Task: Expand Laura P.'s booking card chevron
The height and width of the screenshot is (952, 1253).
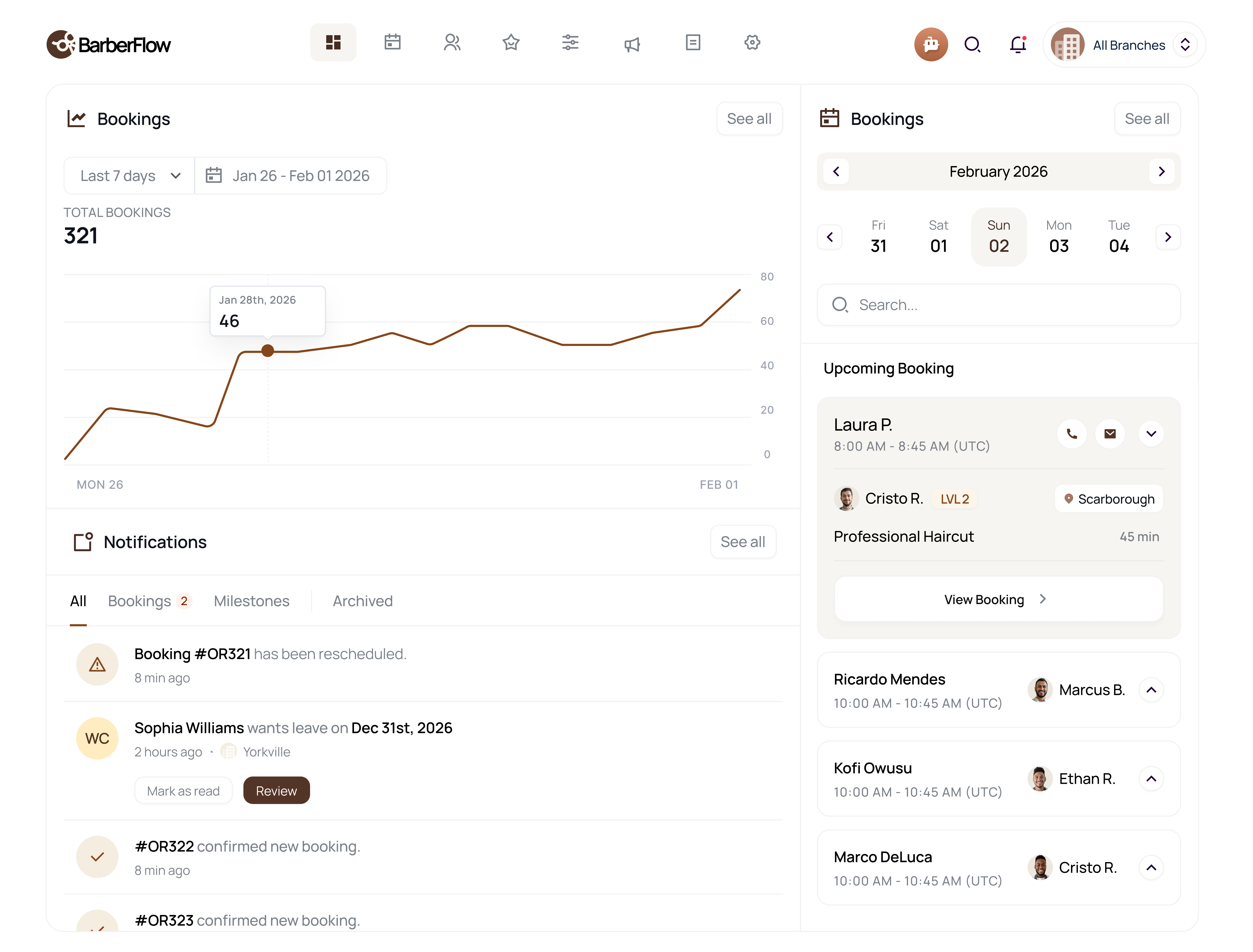Action: [1151, 433]
